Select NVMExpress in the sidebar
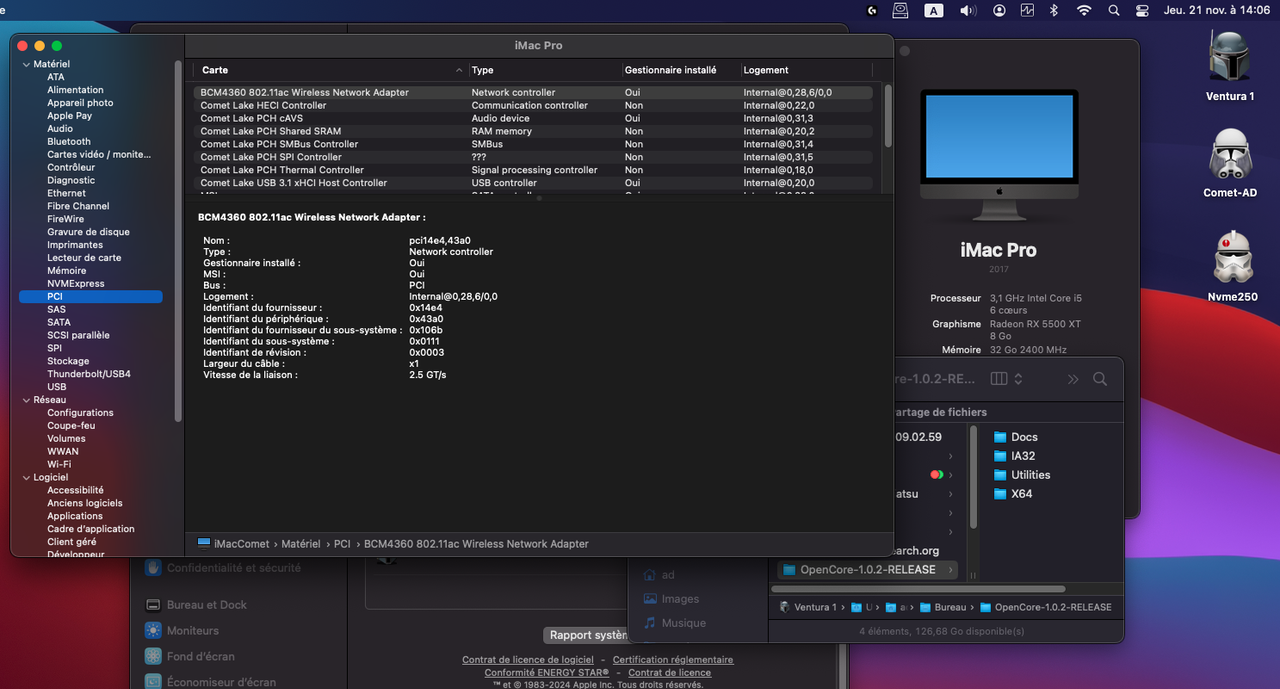Image resolution: width=1280 pixels, height=689 pixels. pos(75,284)
